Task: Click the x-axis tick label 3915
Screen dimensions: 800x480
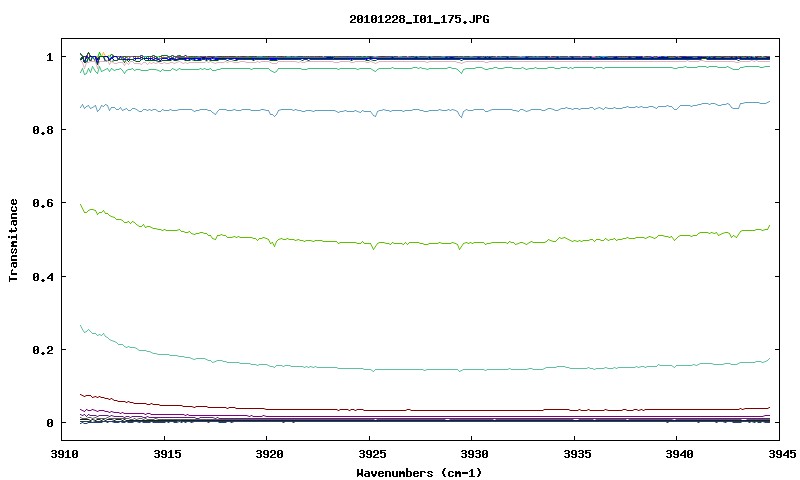Action: (x=167, y=454)
